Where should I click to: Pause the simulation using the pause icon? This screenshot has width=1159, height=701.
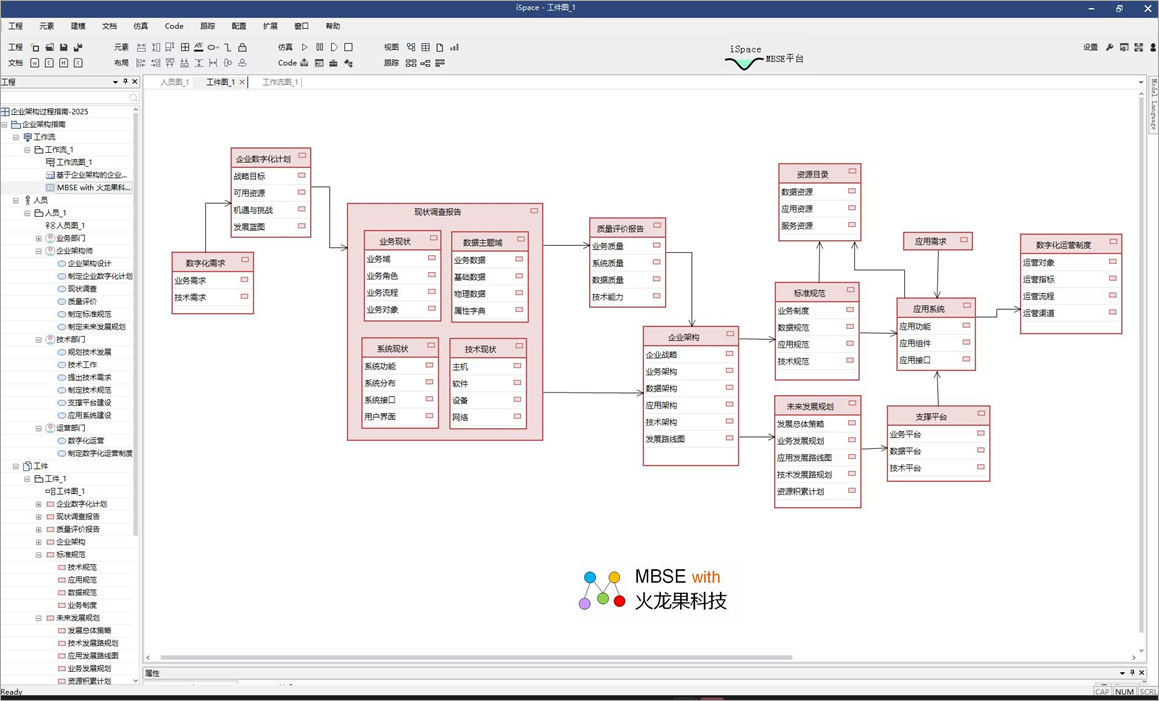pos(320,47)
